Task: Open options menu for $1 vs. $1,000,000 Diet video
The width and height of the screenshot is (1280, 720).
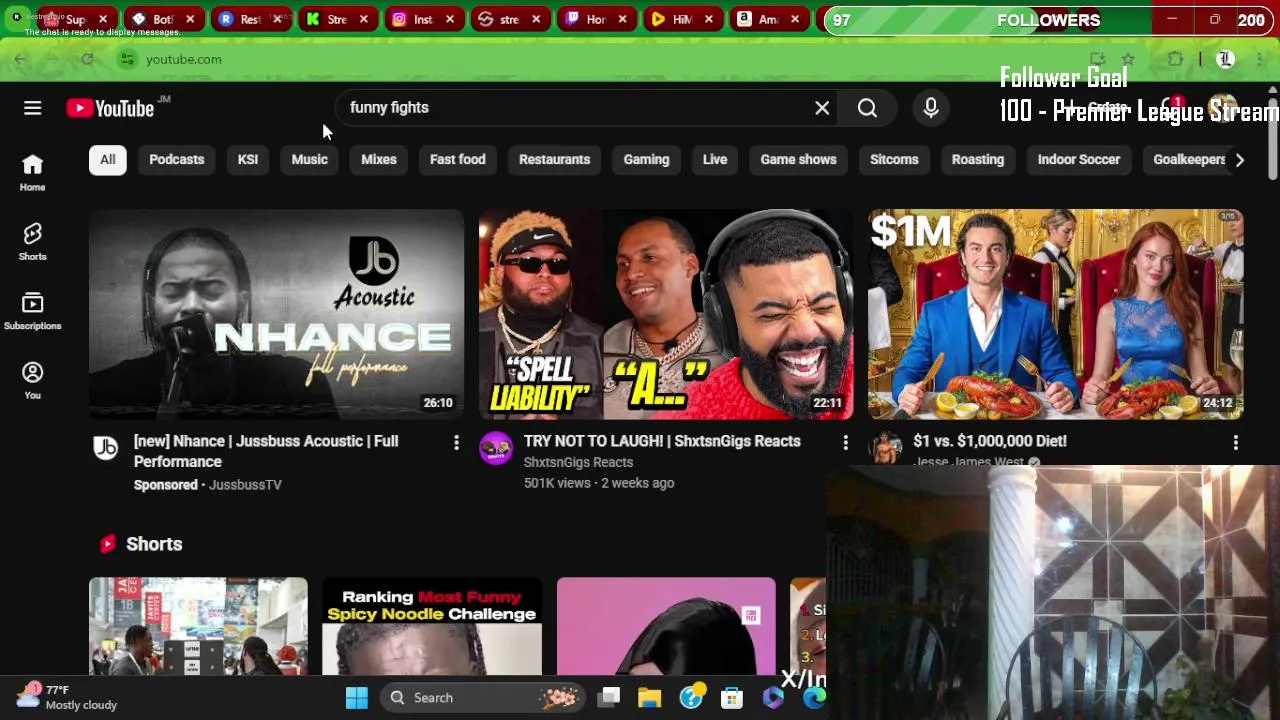Action: click(x=1235, y=442)
